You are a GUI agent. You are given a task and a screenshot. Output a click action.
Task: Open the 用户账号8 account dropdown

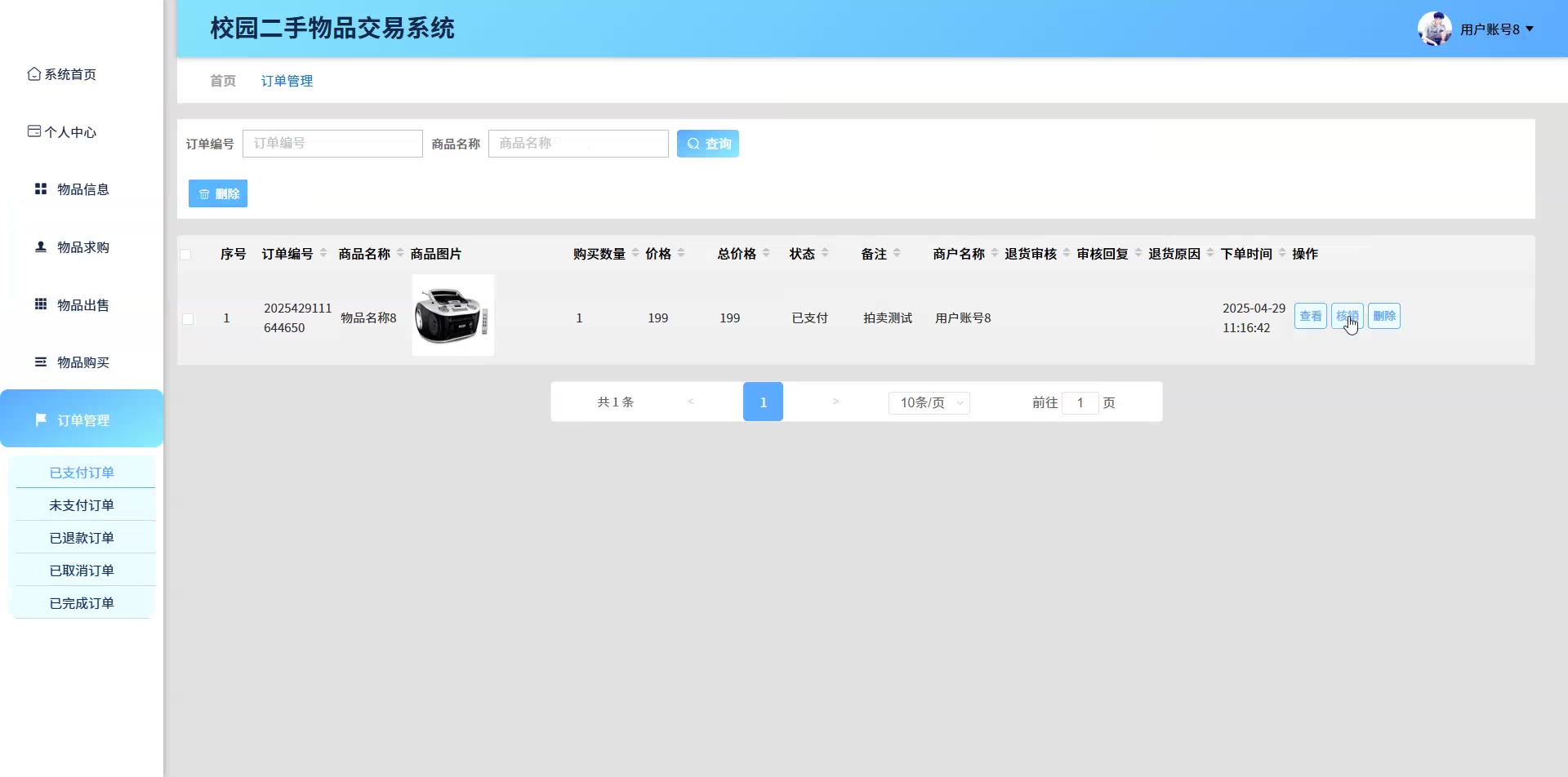point(1496,29)
